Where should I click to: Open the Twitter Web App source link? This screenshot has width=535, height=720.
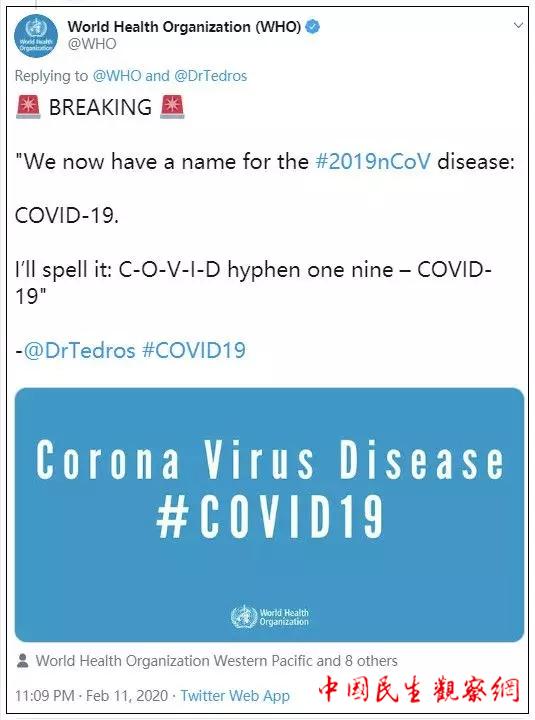point(235,696)
